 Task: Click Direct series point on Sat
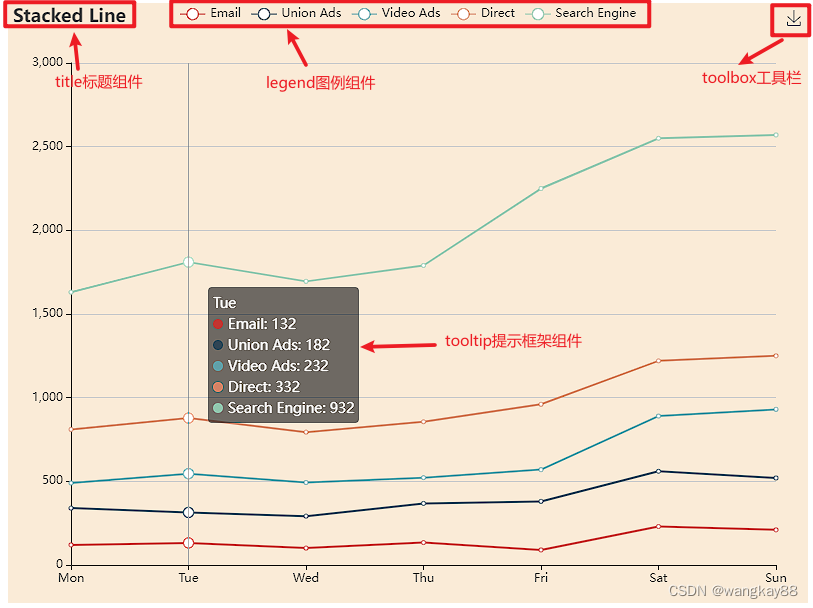click(x=658, y=361)
